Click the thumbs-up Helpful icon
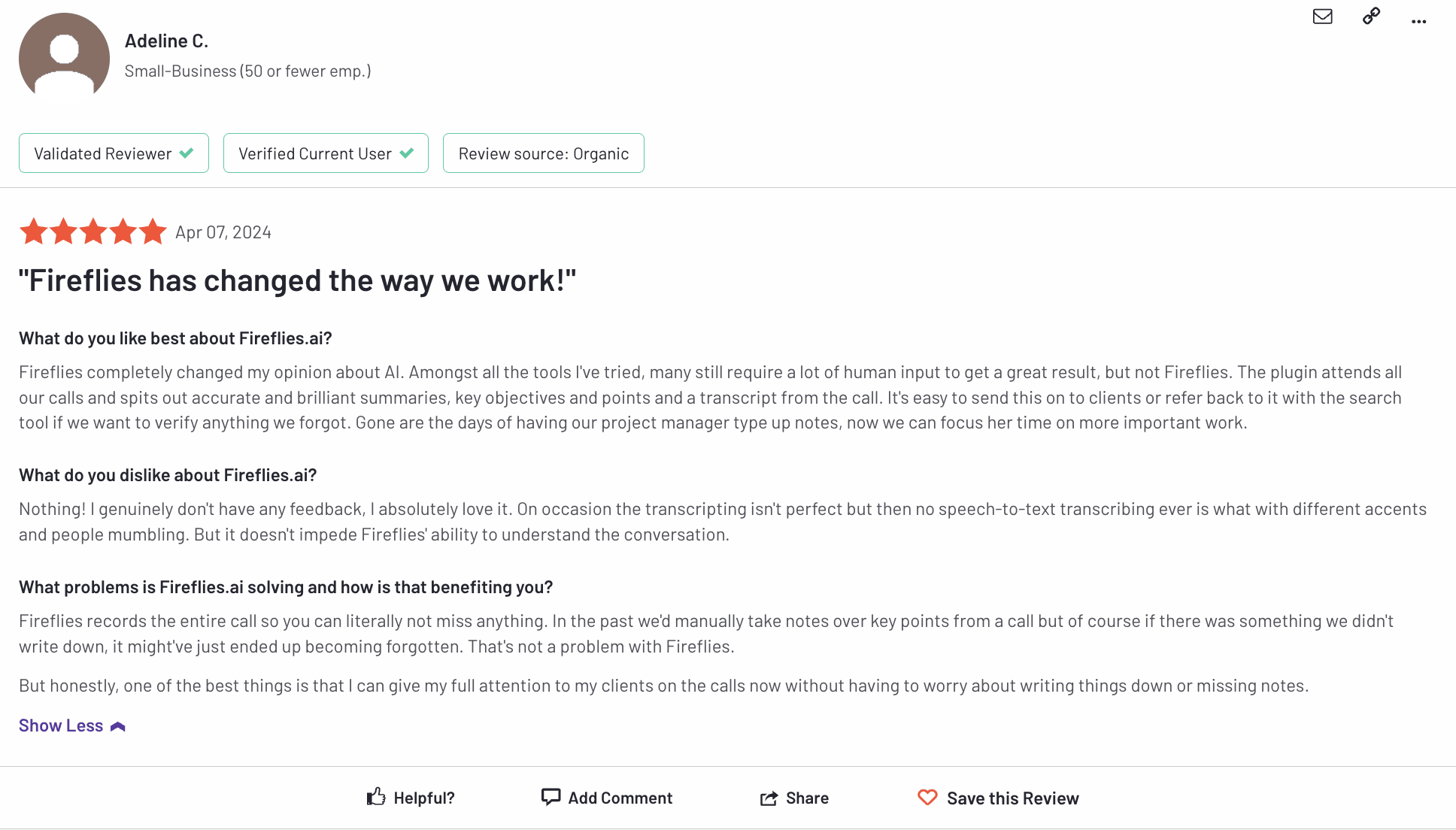 tap(376, 797)
